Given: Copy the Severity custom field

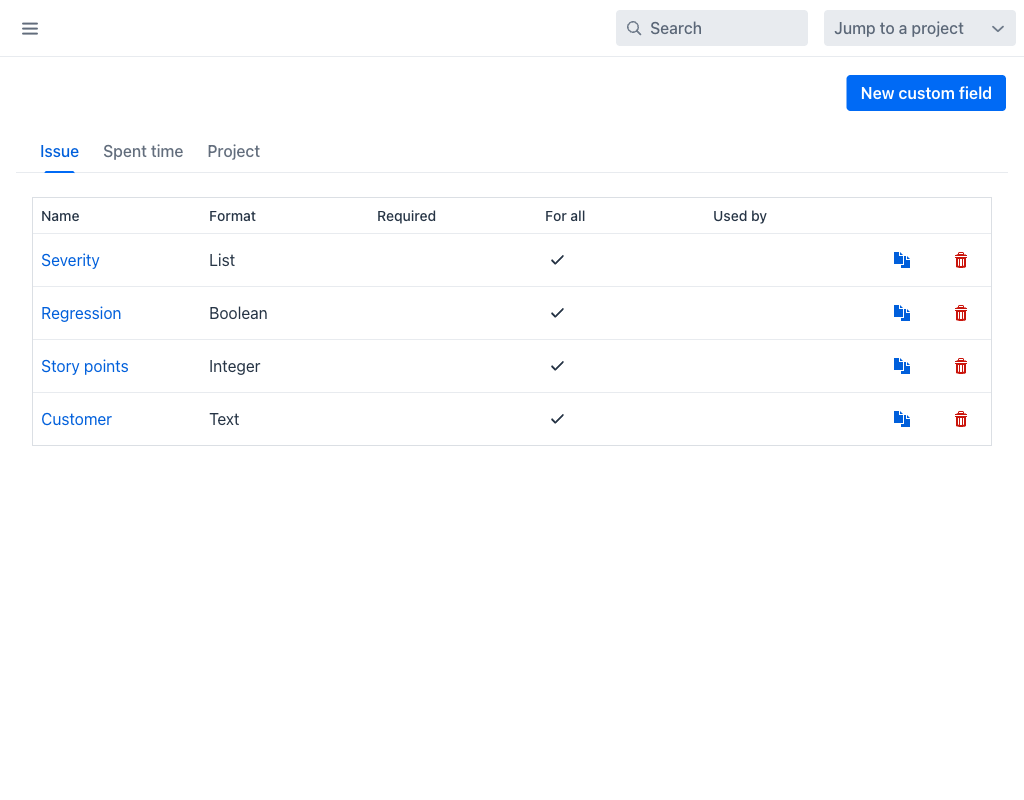Looking at the screenshot, I should [x=902, y=260].
